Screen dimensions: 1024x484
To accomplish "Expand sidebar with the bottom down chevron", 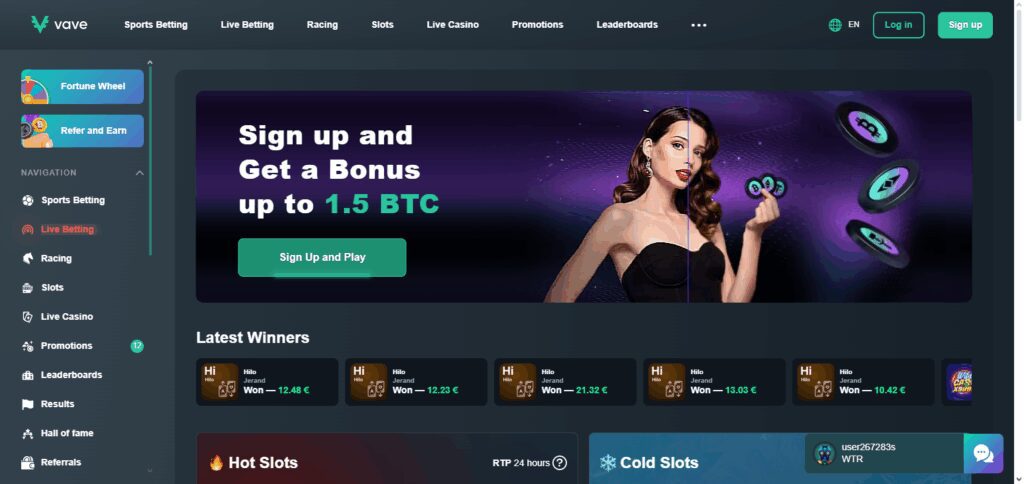I will click(150, 470).
